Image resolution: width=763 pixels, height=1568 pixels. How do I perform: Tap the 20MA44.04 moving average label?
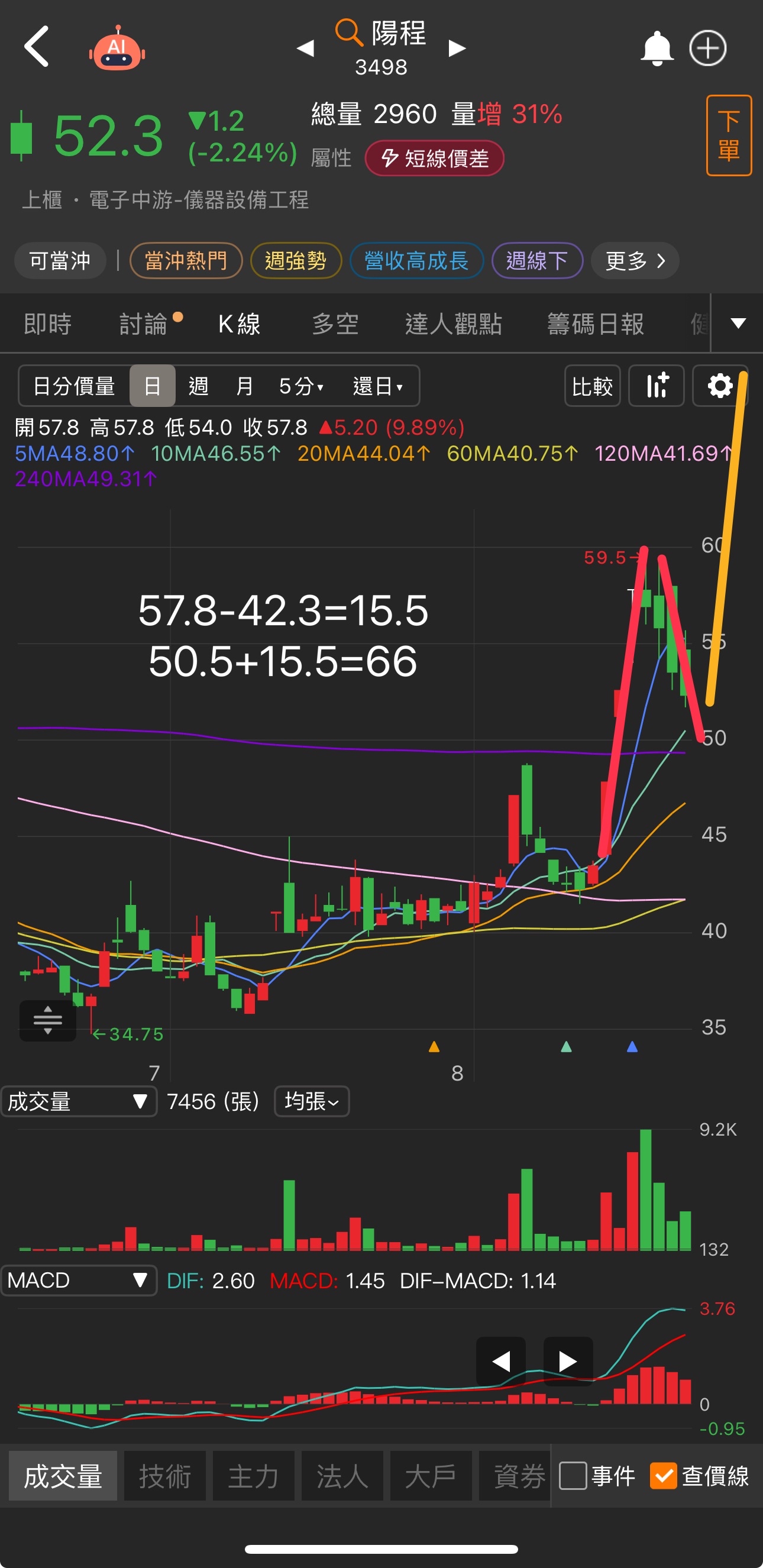coord(364,454)
